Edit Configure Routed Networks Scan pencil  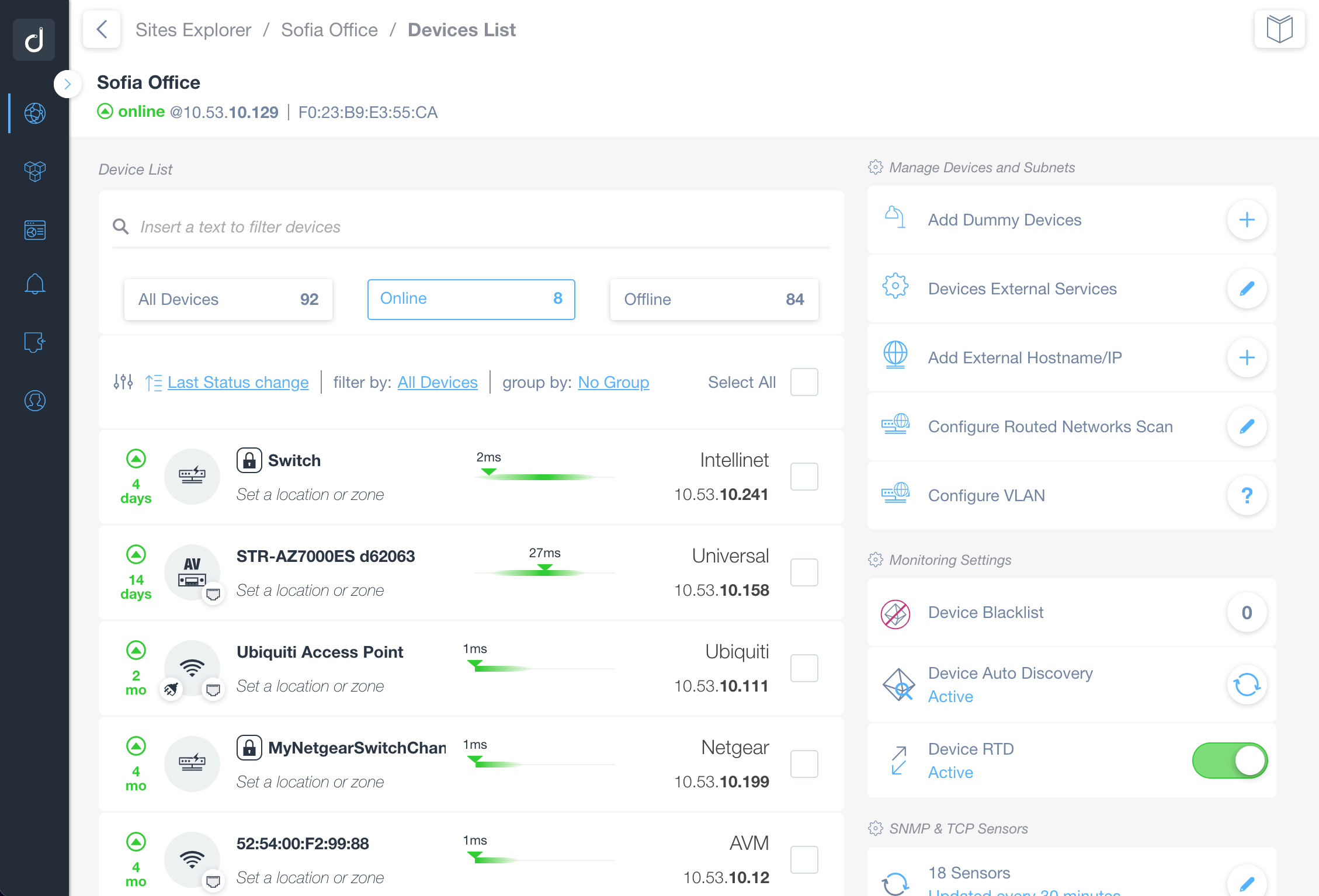click(x=1247, y=426)
